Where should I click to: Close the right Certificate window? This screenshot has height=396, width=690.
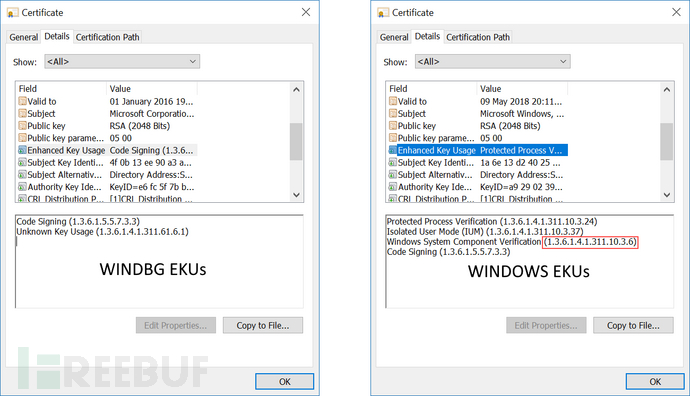(676, 12)
